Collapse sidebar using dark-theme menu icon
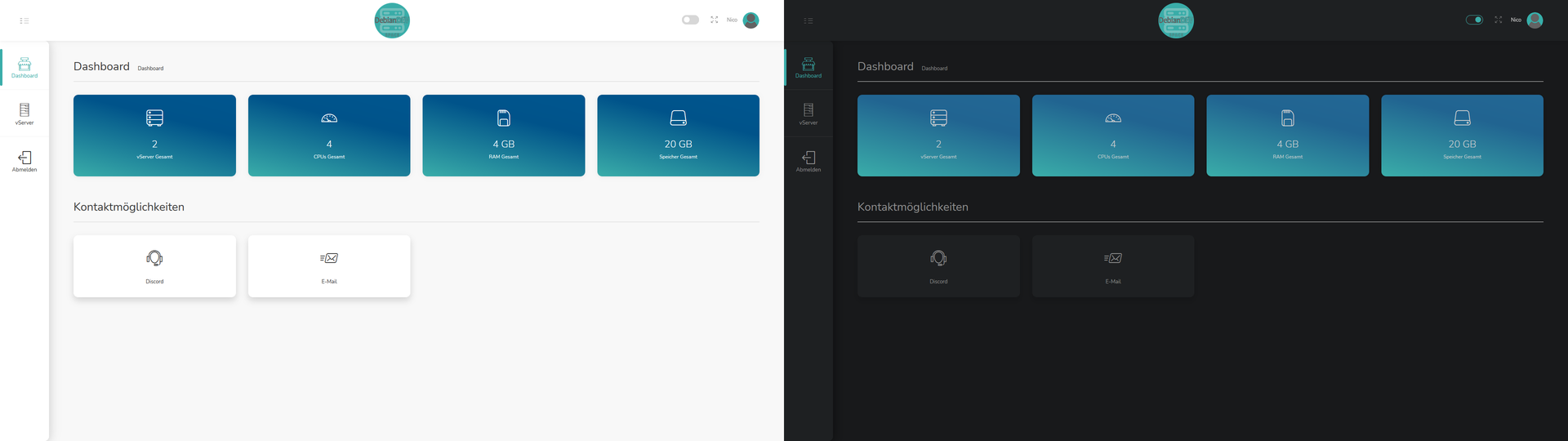The height and width of the screenshot is (441, 1568). coord(808,20)
